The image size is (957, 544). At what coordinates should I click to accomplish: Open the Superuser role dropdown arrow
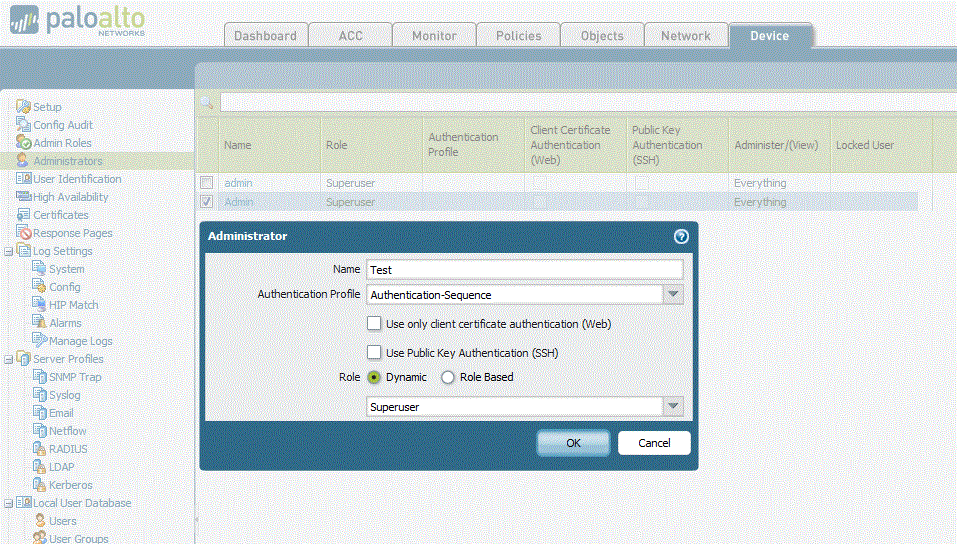tap(673, 406)
